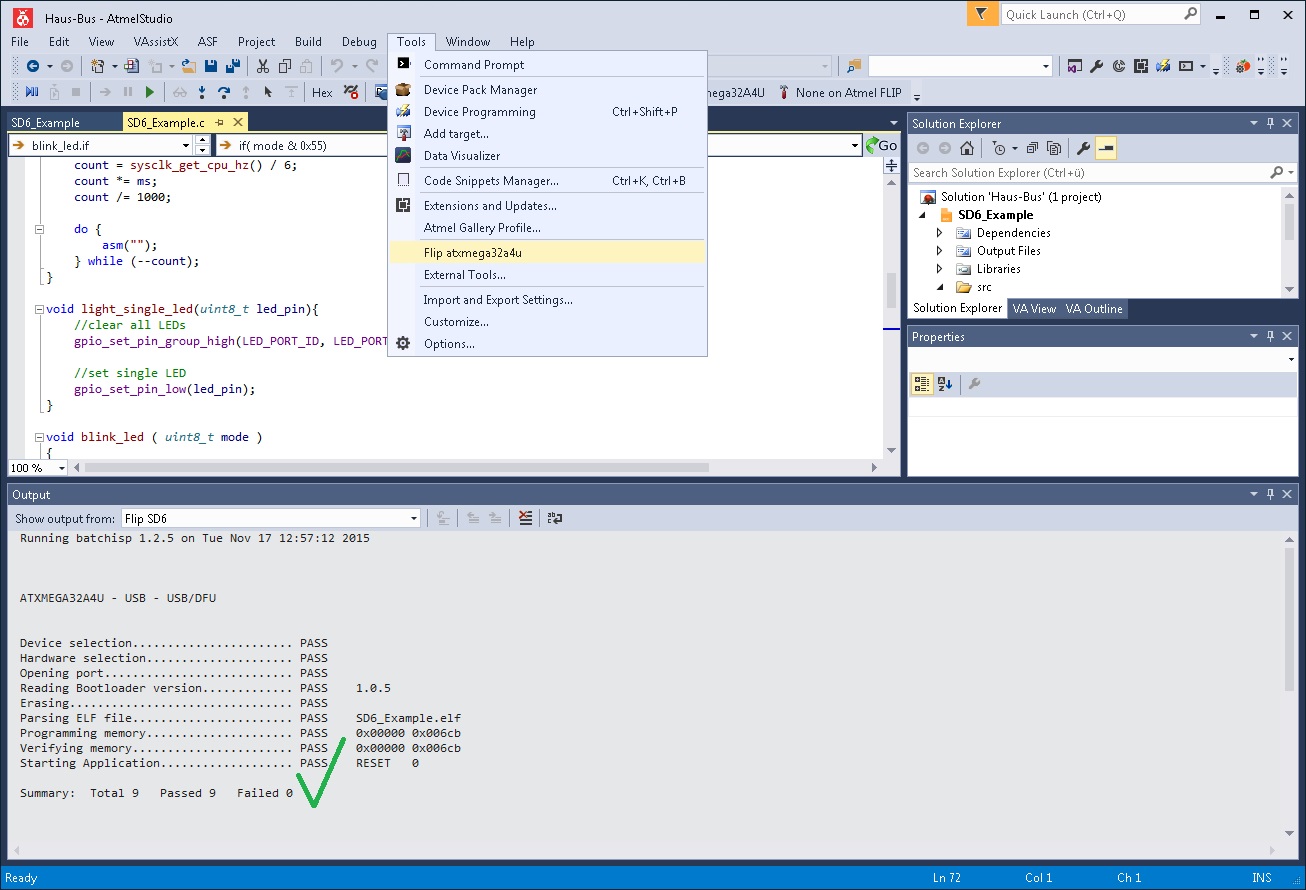Expand the Dependencies node
Image resolution: width=1306 pixels, height=890 pixels.
click(939, 233)
